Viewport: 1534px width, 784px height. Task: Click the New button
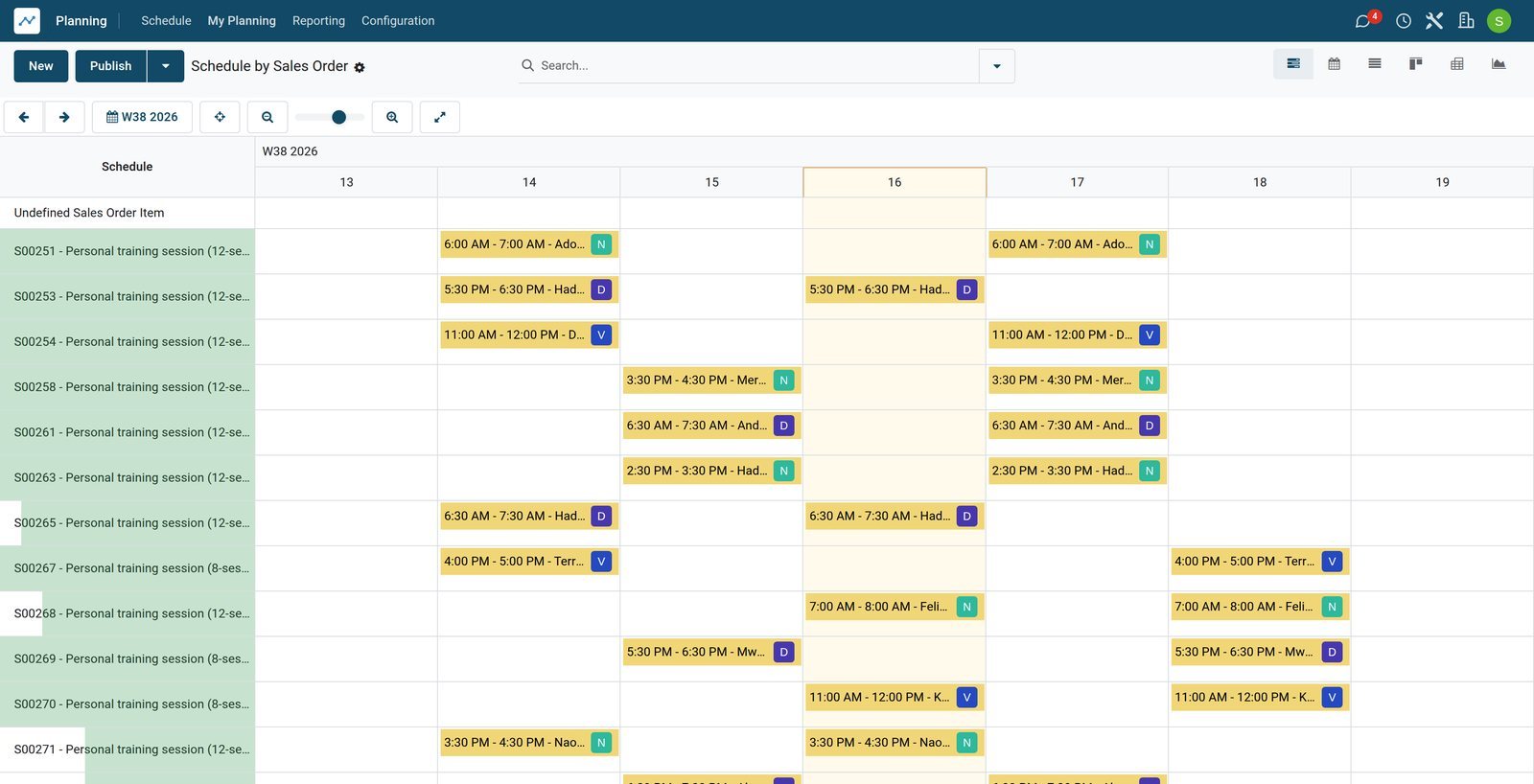tap(41, 66)
